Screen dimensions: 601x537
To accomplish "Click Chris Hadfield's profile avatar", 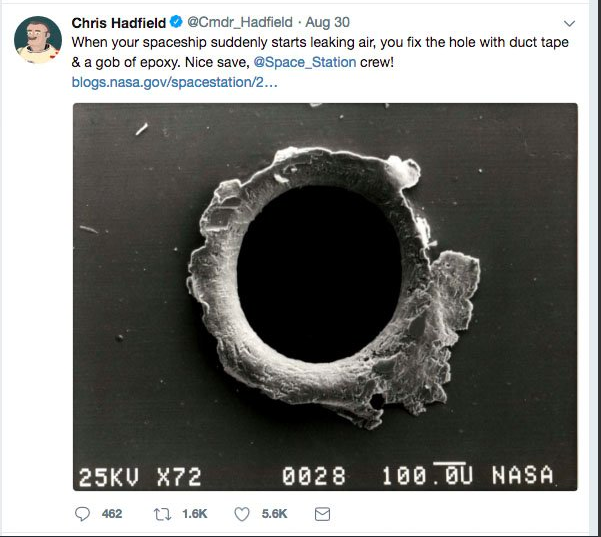I will coord(38,39).
